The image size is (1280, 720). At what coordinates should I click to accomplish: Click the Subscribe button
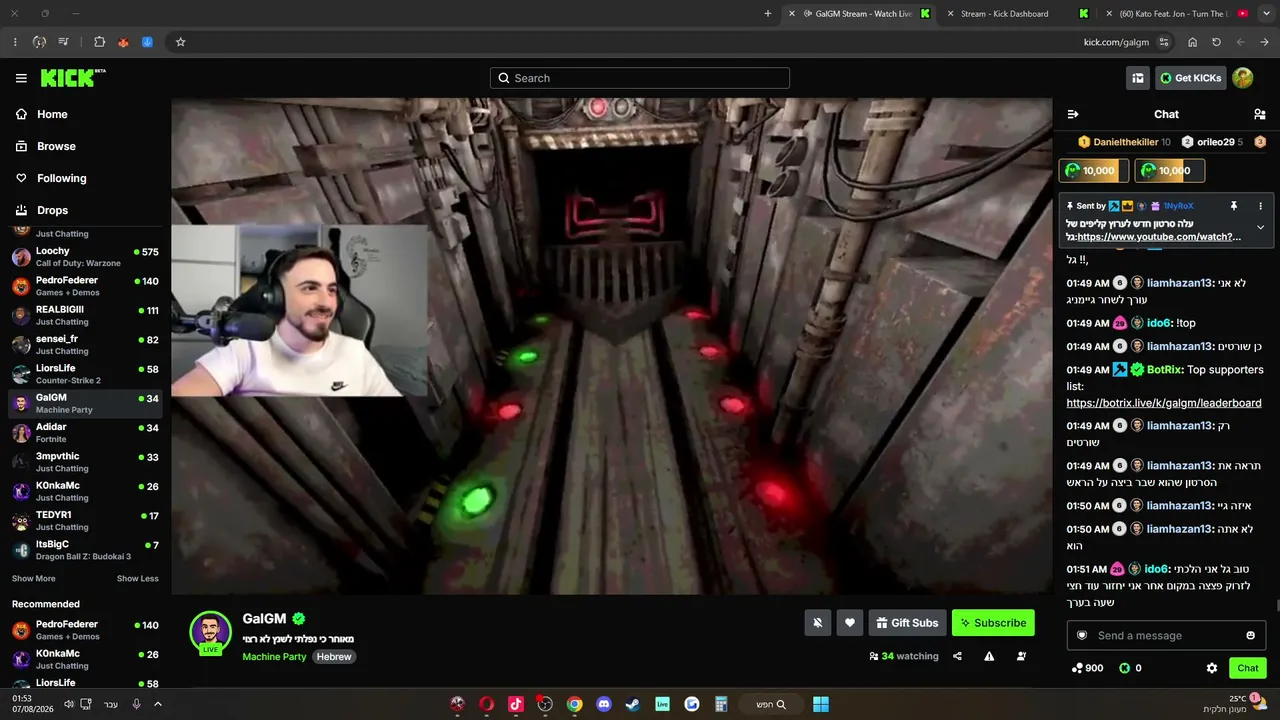click(x=993, y=623)
